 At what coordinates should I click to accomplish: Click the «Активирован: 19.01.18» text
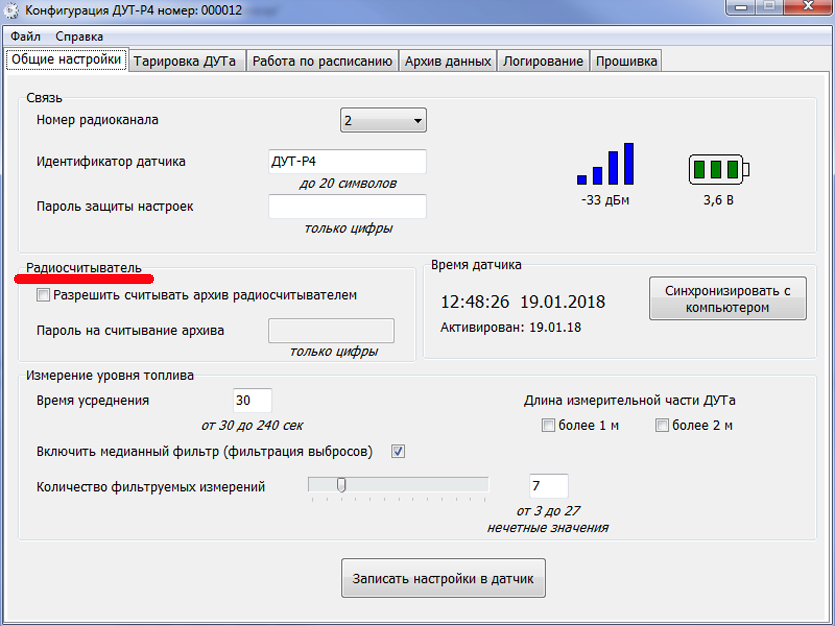[511, 327]
